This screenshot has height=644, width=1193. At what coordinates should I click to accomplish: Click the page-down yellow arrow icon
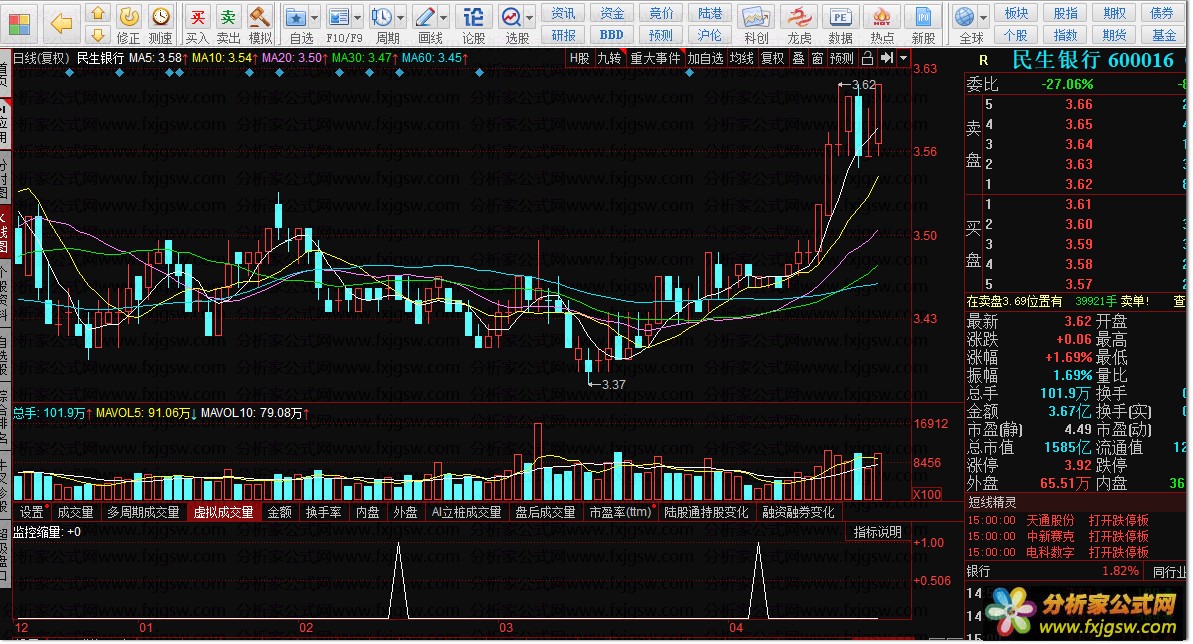coord(97,34)
